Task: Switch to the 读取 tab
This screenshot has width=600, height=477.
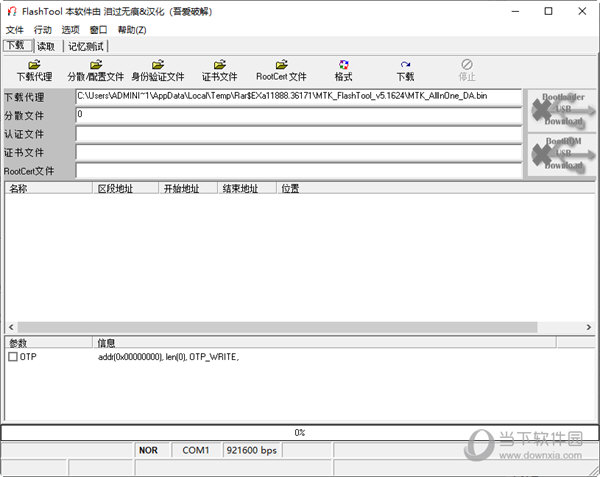Action: pos(46,47)
